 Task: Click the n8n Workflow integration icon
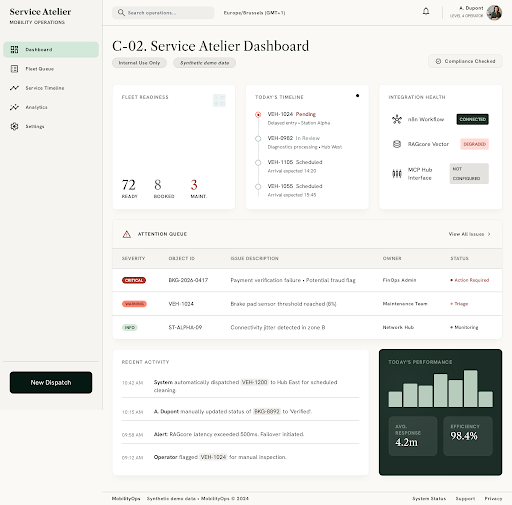coord(397,119)
